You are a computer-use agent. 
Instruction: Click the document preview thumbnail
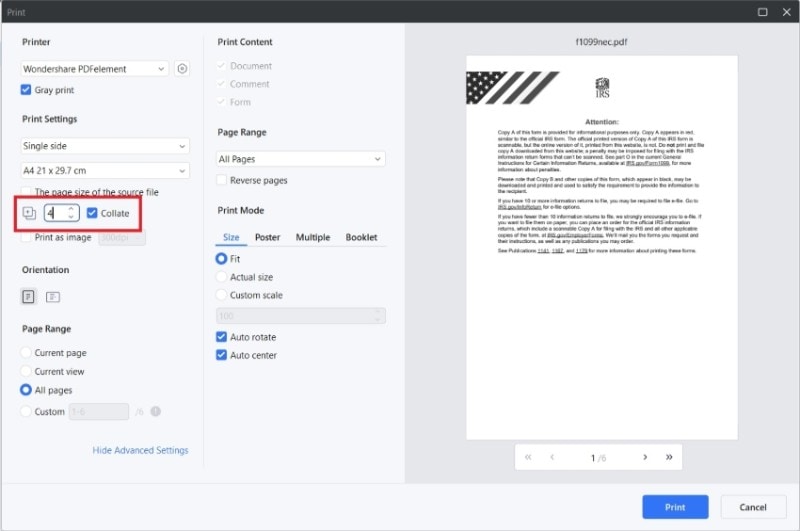[602, 247]
